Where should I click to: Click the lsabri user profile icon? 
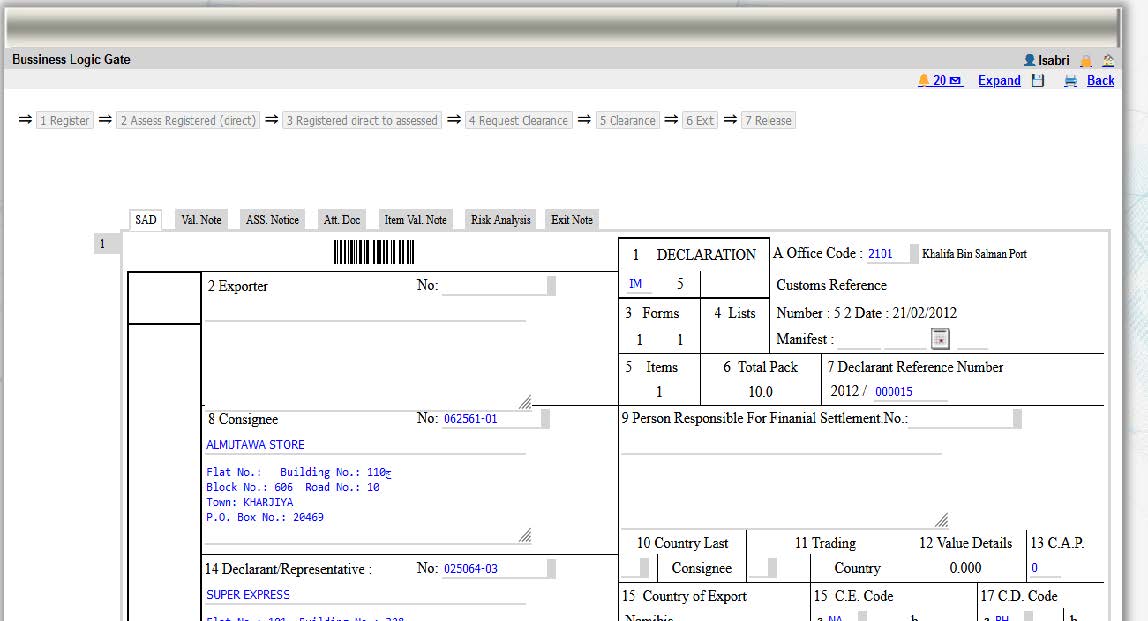click(1030, 61)
